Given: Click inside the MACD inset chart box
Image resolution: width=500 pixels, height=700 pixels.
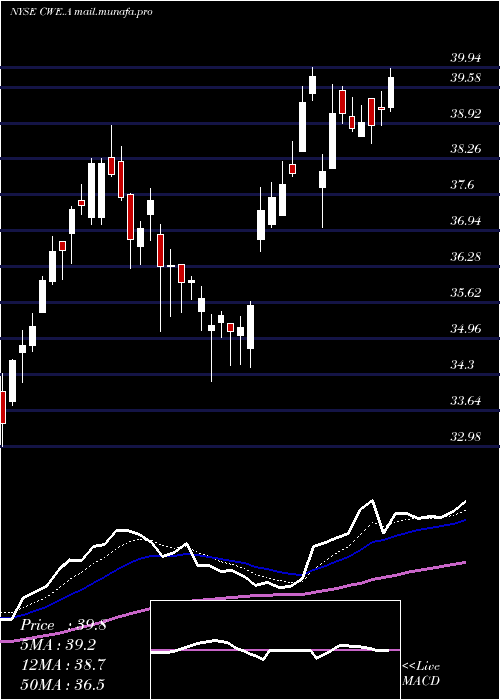Looking at the screenshot, I should click(275, 650).
